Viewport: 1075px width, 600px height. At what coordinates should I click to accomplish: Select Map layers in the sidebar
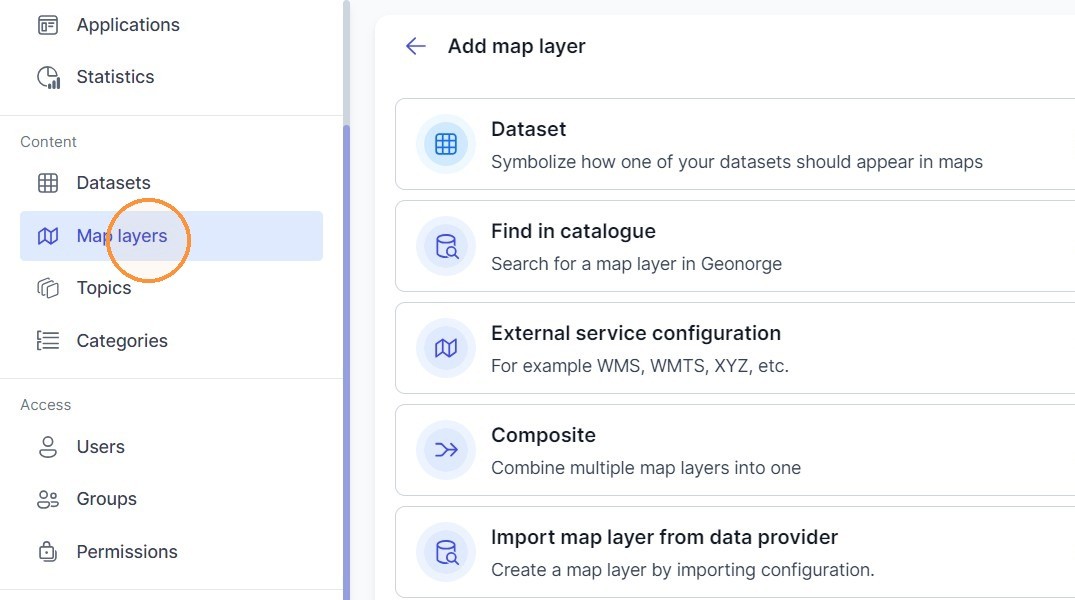[171, 236]
